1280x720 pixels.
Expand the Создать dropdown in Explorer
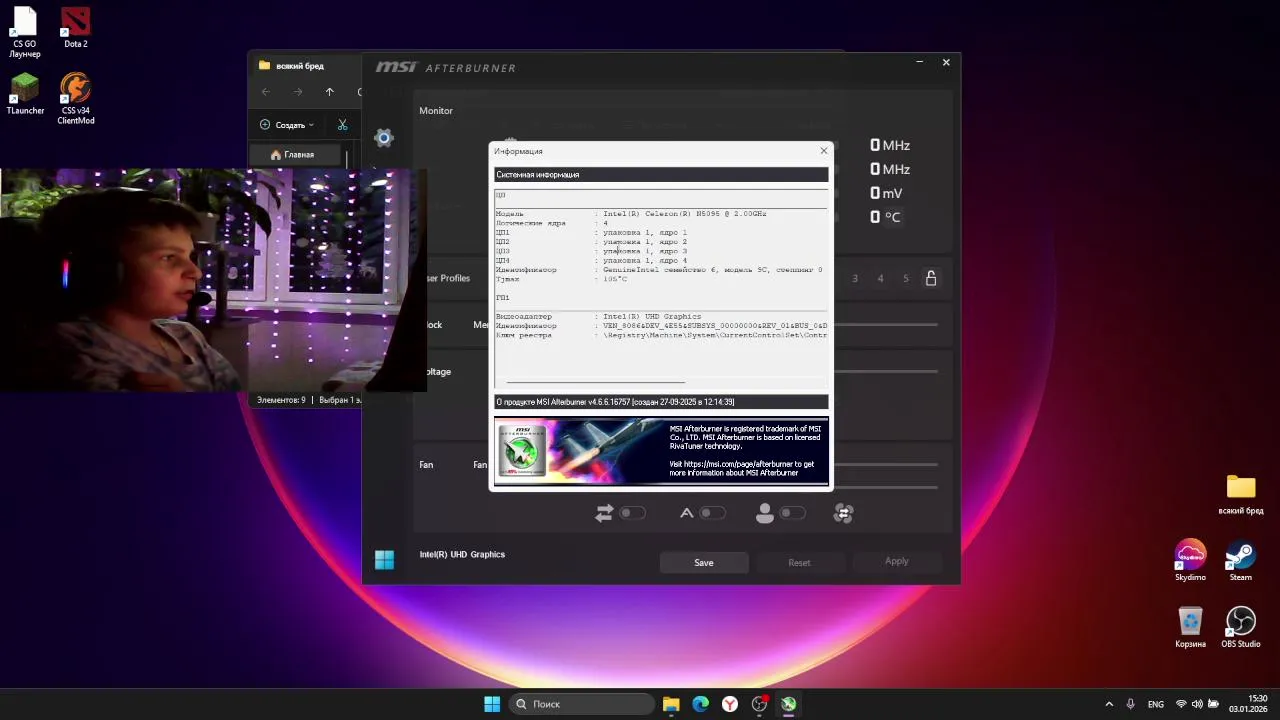click(x=287, y=125)
